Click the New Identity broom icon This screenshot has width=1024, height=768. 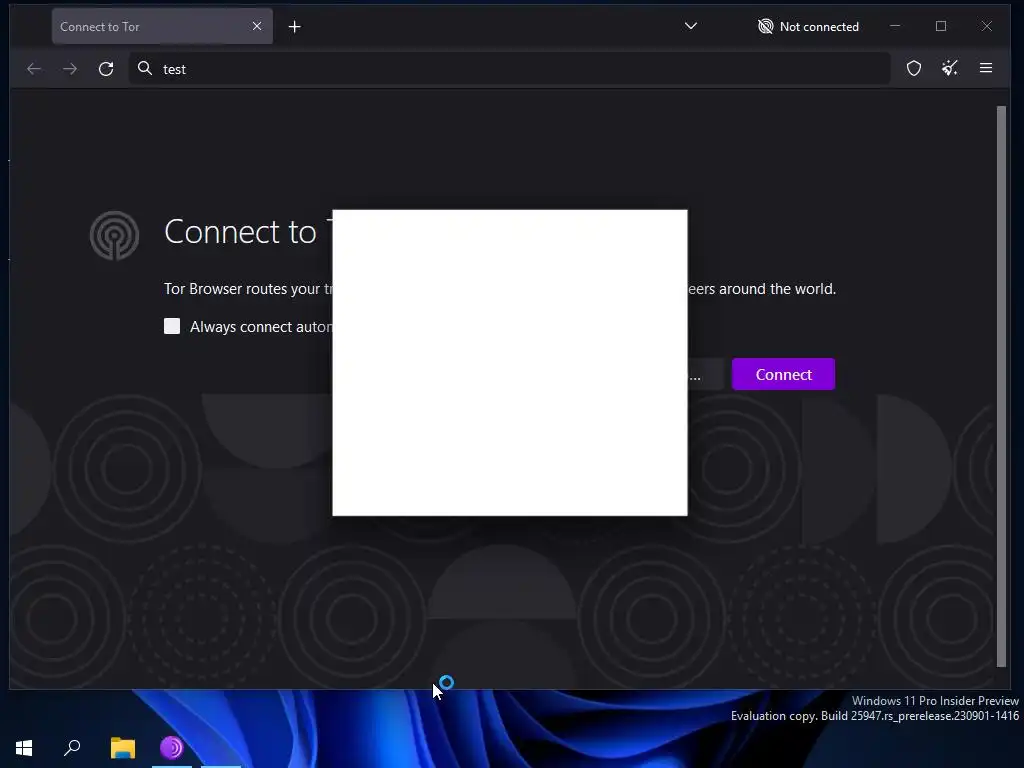[950, 68]
